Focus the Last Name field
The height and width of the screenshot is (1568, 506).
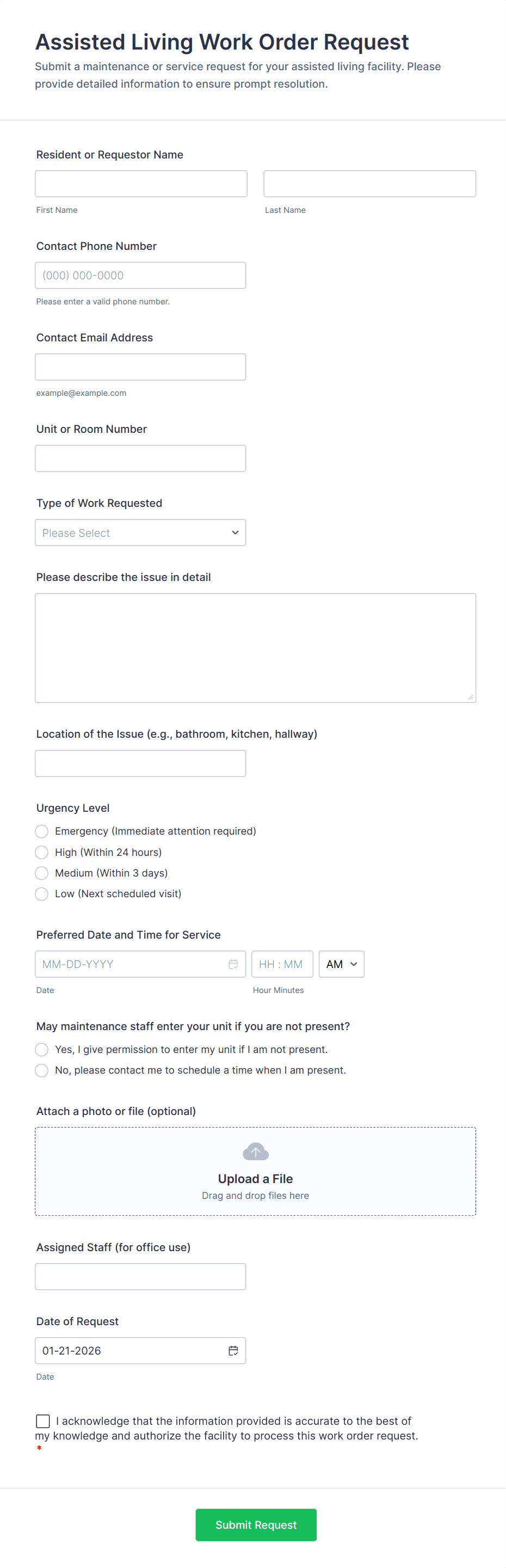click(370, 184)
